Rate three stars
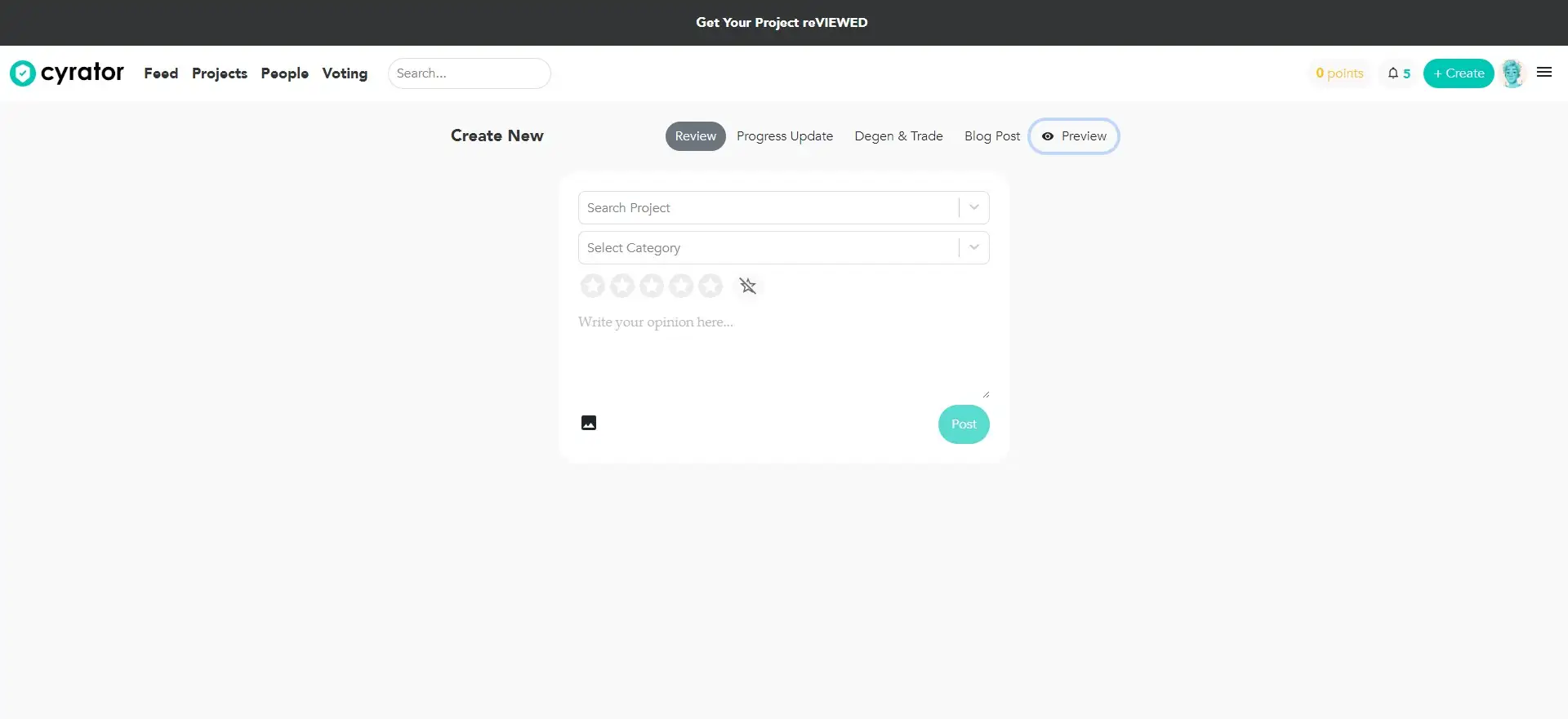 652,286
